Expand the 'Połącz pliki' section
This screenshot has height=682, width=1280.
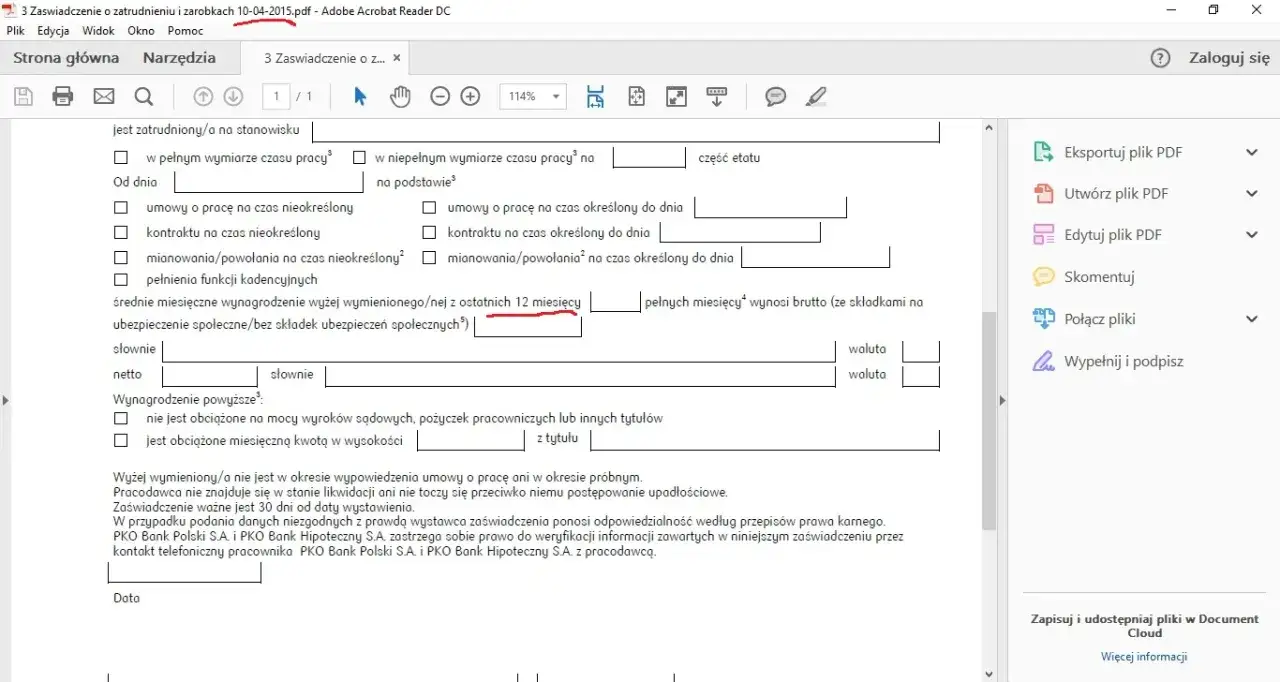[1251, 318]
